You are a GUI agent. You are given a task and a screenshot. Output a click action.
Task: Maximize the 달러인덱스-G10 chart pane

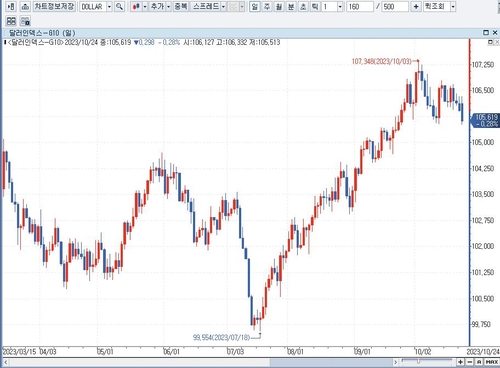(486, 32)
